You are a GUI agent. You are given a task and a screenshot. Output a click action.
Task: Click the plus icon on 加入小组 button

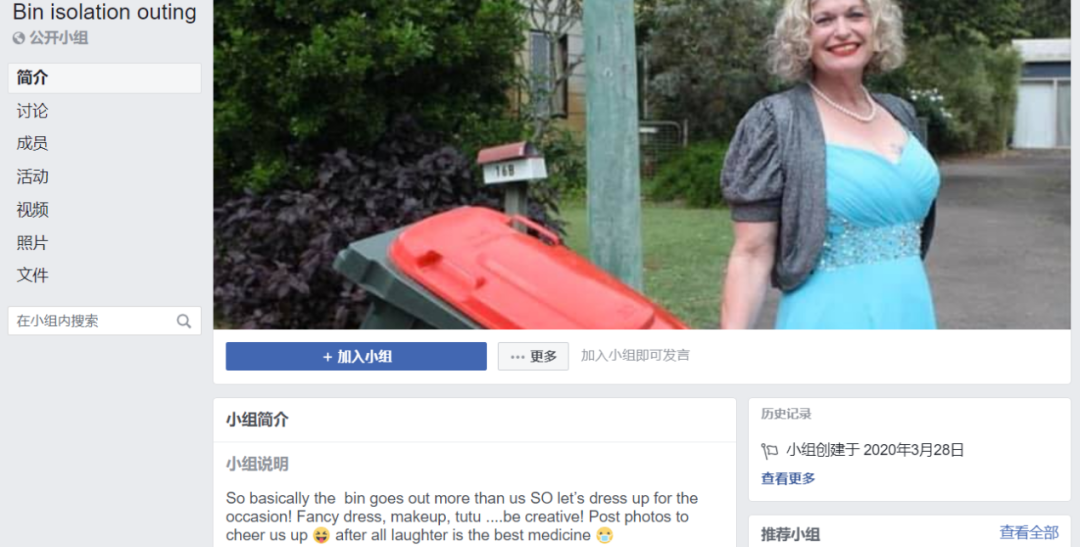click(328, 357)
